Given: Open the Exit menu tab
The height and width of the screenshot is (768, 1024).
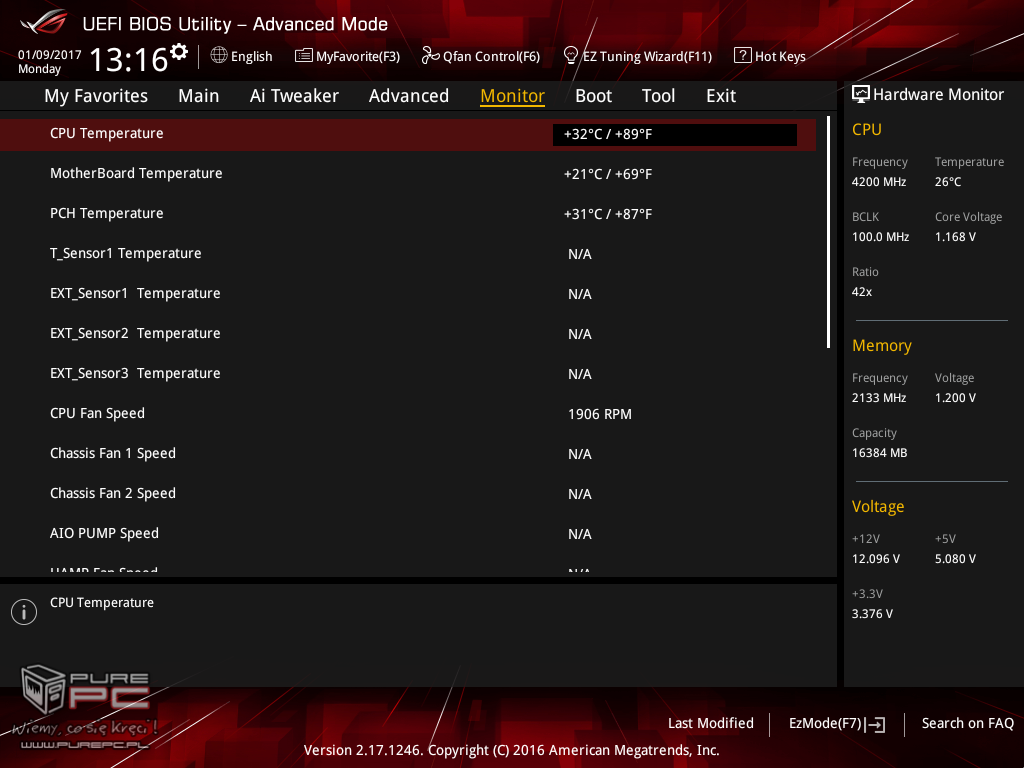Looking at the screenshot, I should [720, 96].
